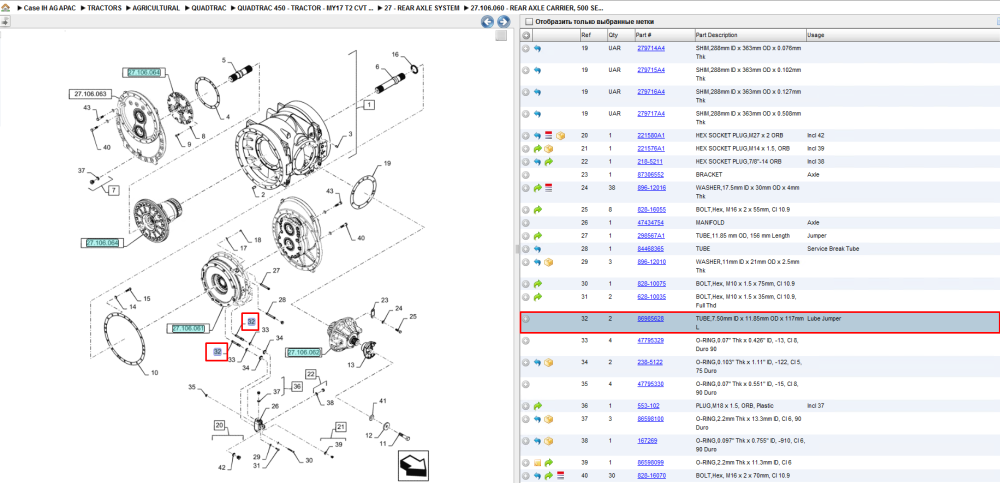Click 'Incl 42' usage text
The width and height of the screenshot is (1000, 483).
coord(816,136)
